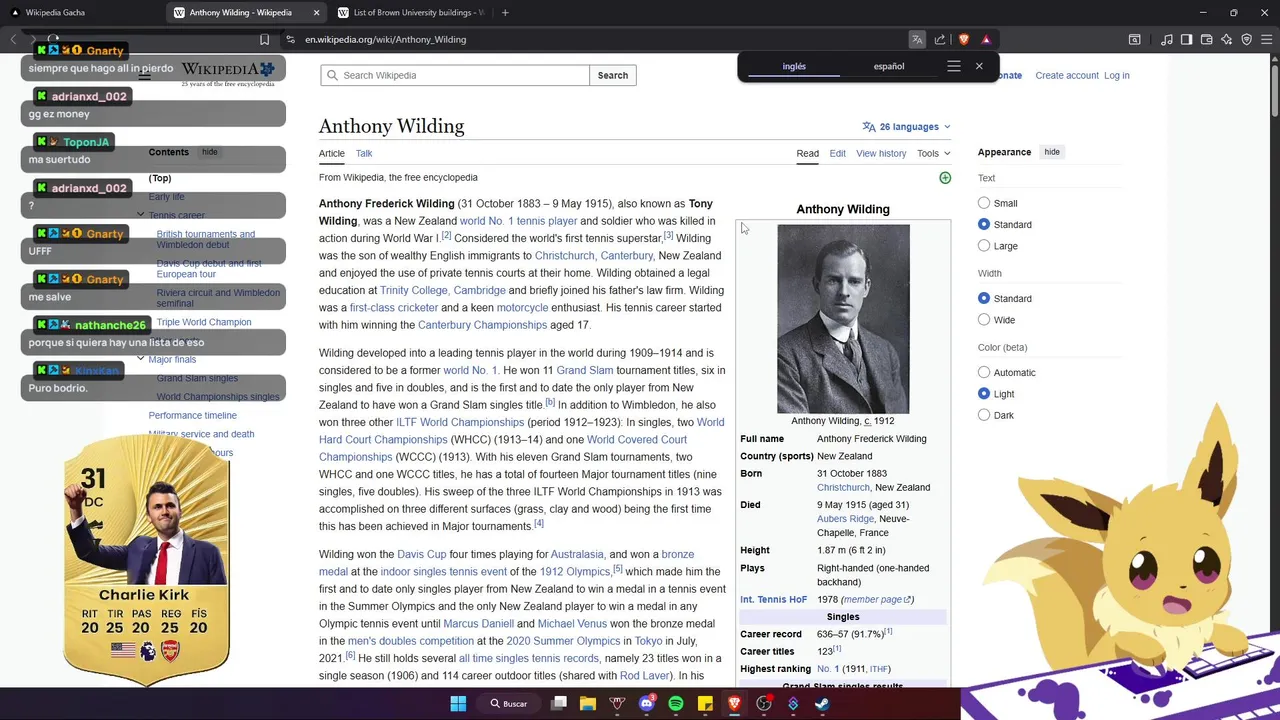Viewport: 1280px width, 720px height.
Task: Open the Davis Cup link
Action: click(x=422, y=554)
